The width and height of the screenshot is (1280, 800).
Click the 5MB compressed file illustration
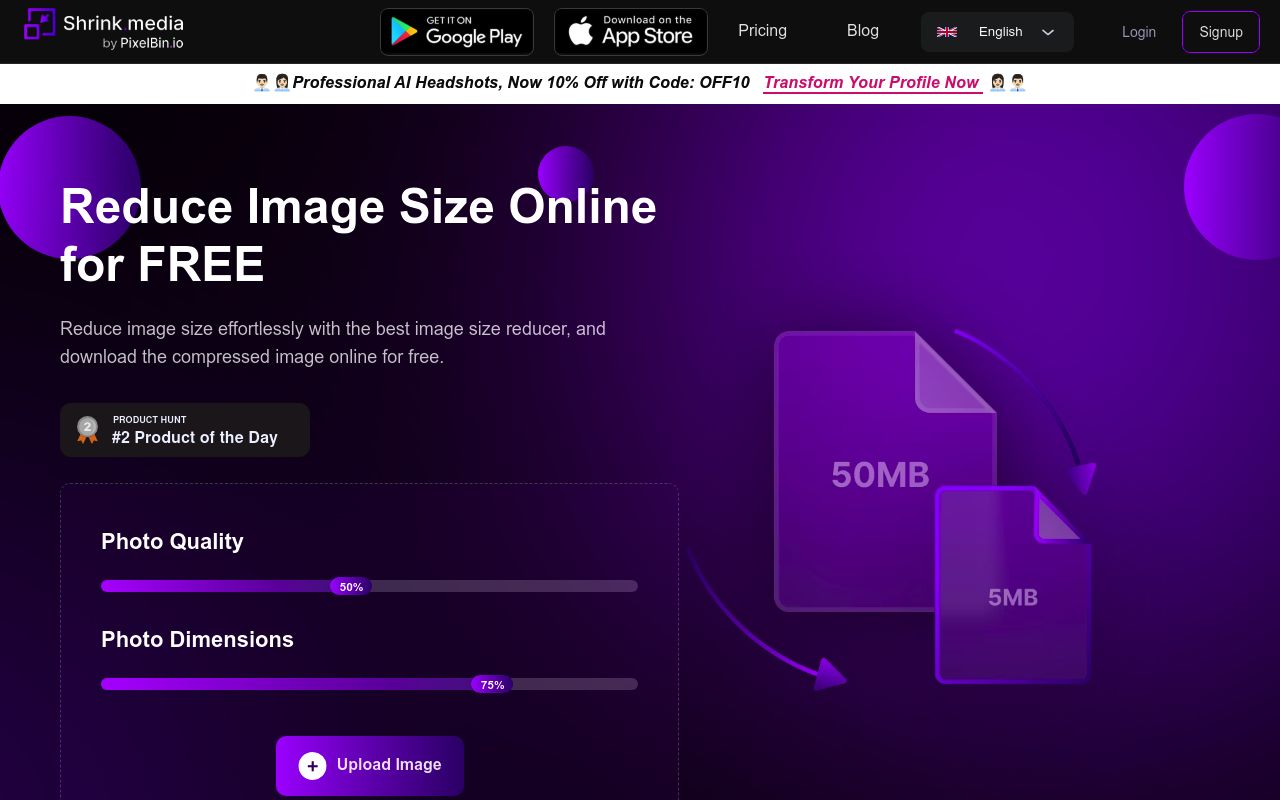[x=1012, y=590]
